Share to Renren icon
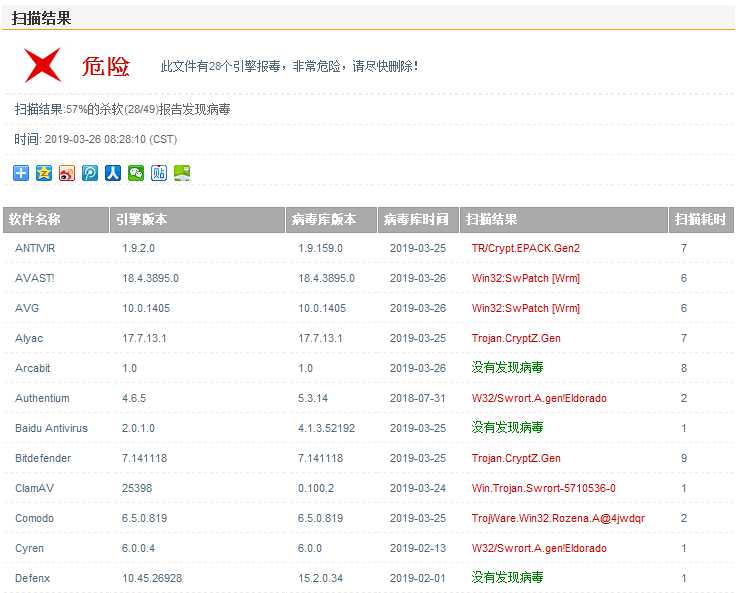 point(113,173)
